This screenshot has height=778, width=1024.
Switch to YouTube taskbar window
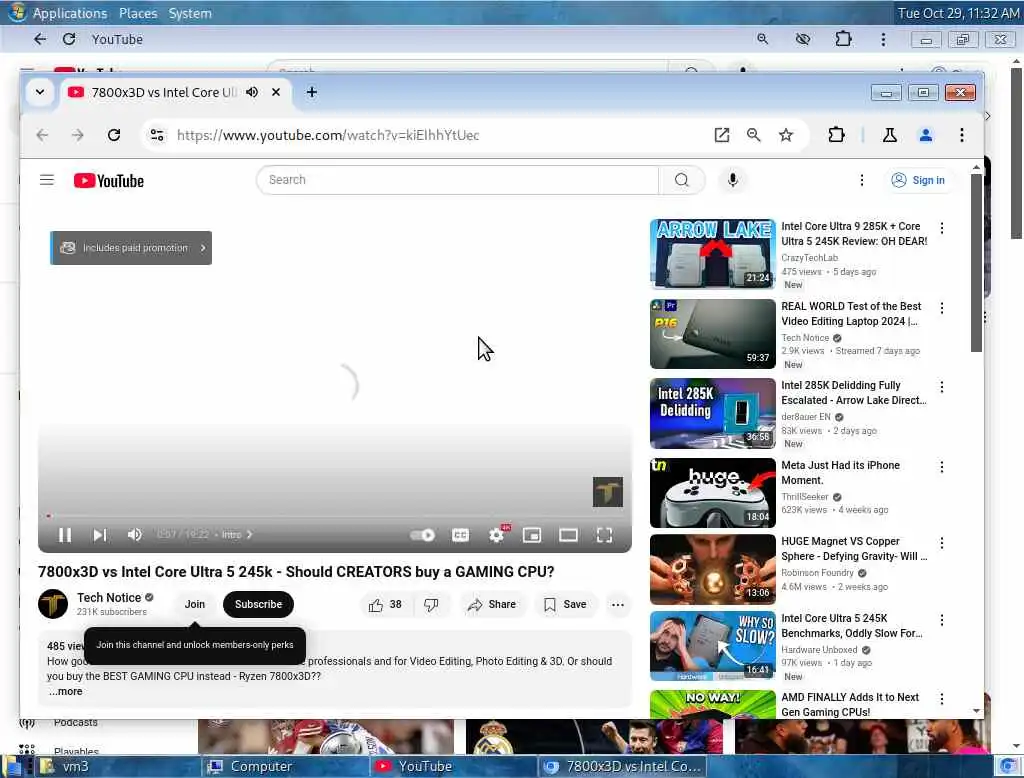tap(454, 766)
